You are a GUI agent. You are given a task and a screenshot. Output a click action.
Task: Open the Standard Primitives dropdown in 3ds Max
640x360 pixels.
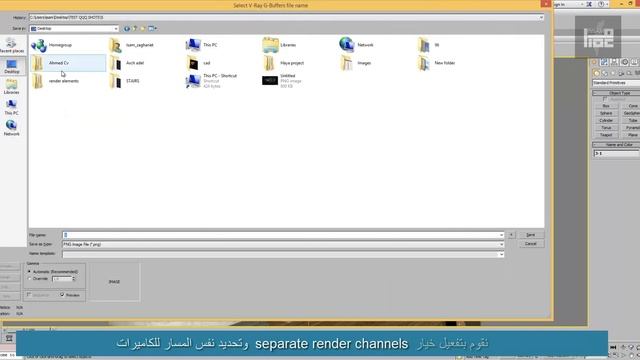point(616,83)
